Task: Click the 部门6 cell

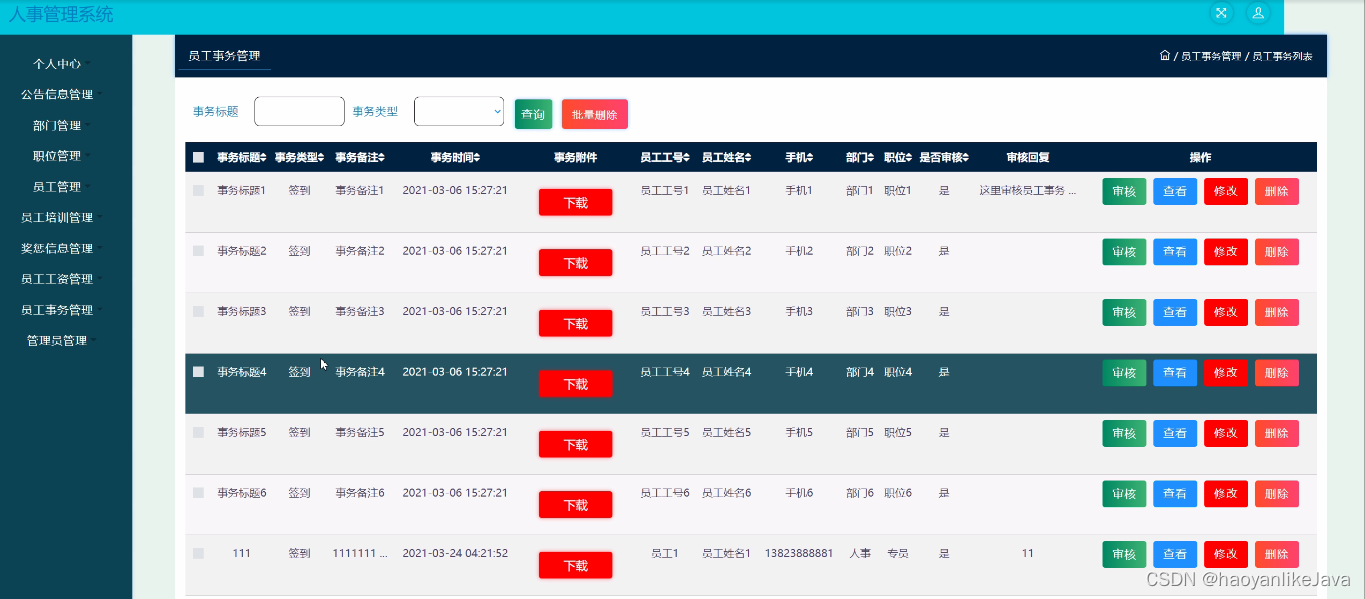Action: tap(859, 493)
